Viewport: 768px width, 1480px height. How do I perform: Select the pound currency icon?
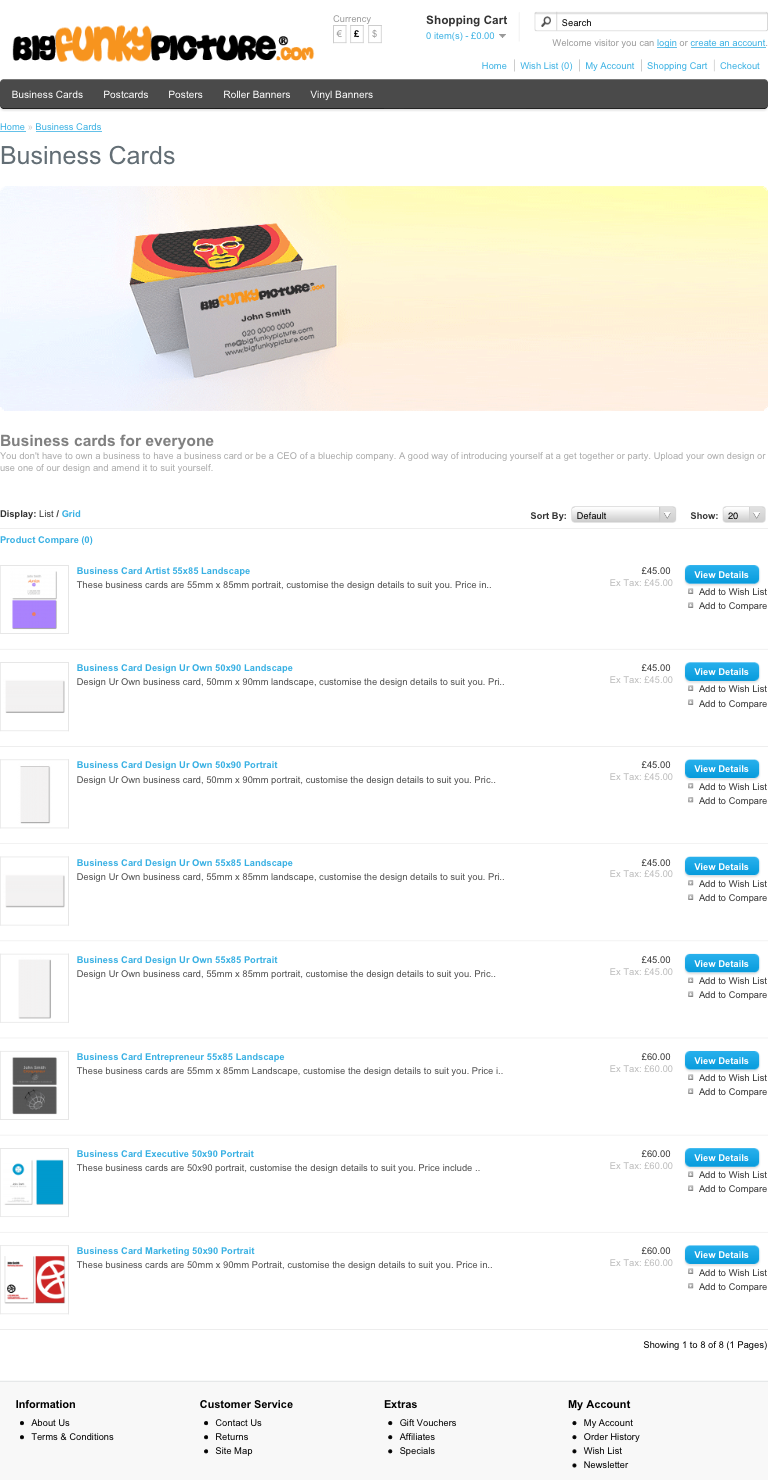click(357, 34)
